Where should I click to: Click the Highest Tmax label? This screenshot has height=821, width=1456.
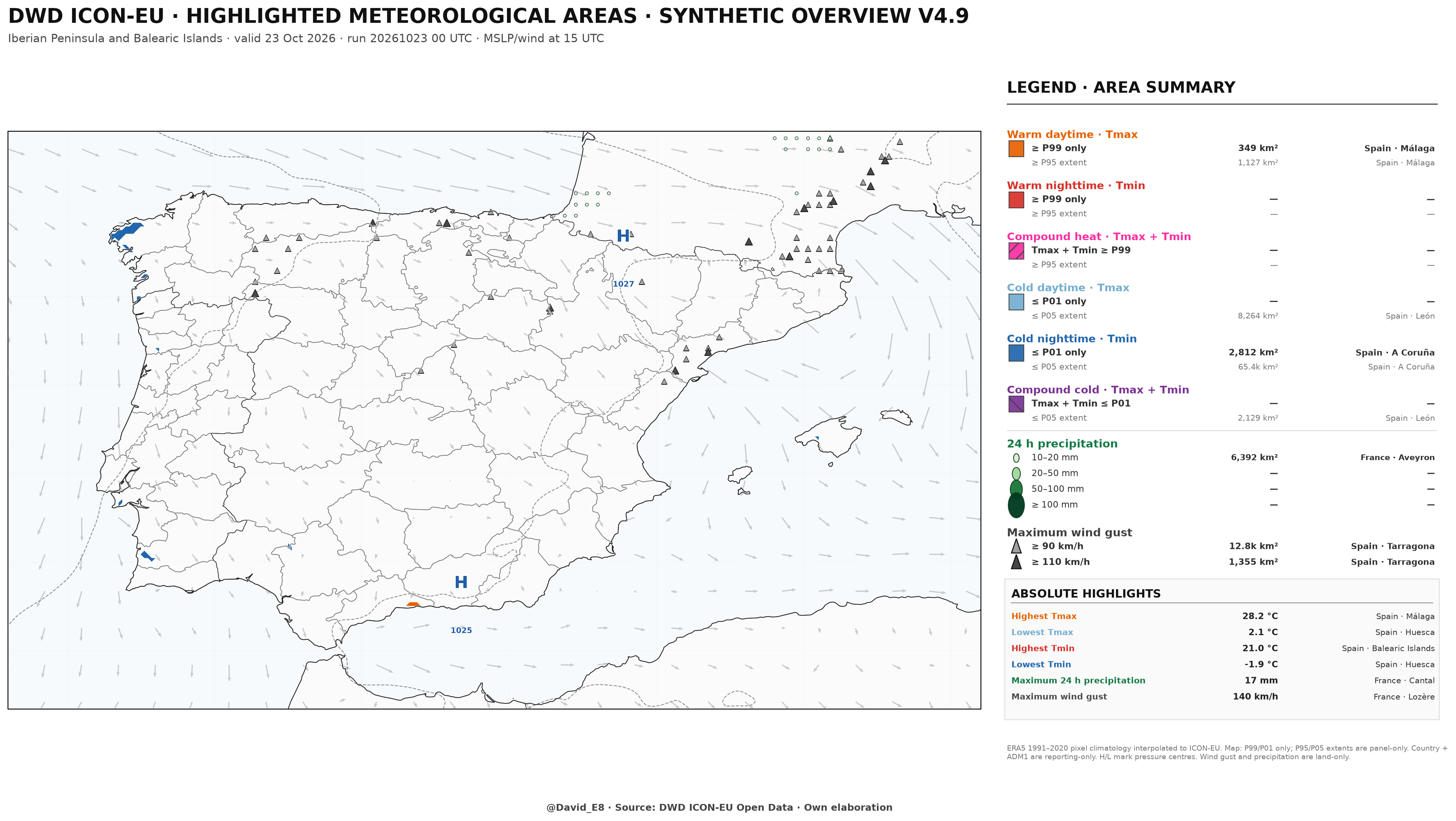point(1044,617)
